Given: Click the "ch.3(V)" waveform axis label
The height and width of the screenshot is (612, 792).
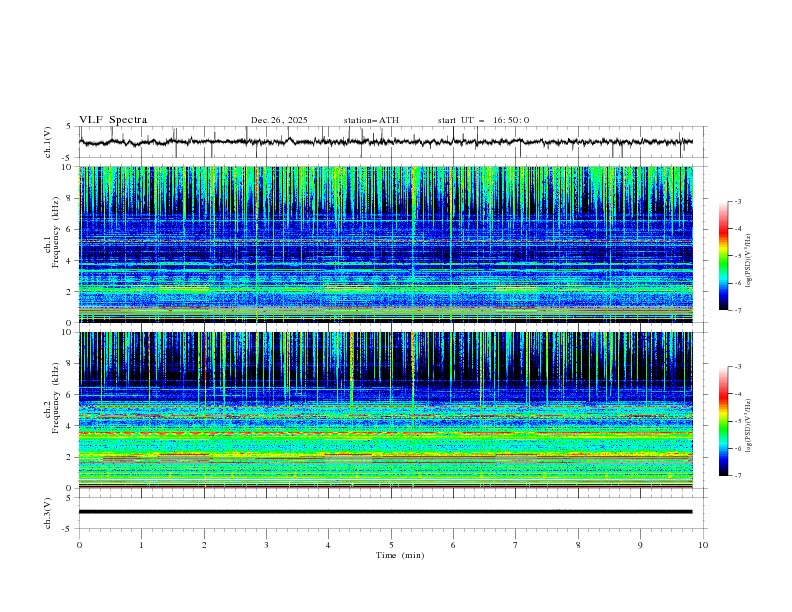Looking at the screenshot, I should [x=48, y=513].
